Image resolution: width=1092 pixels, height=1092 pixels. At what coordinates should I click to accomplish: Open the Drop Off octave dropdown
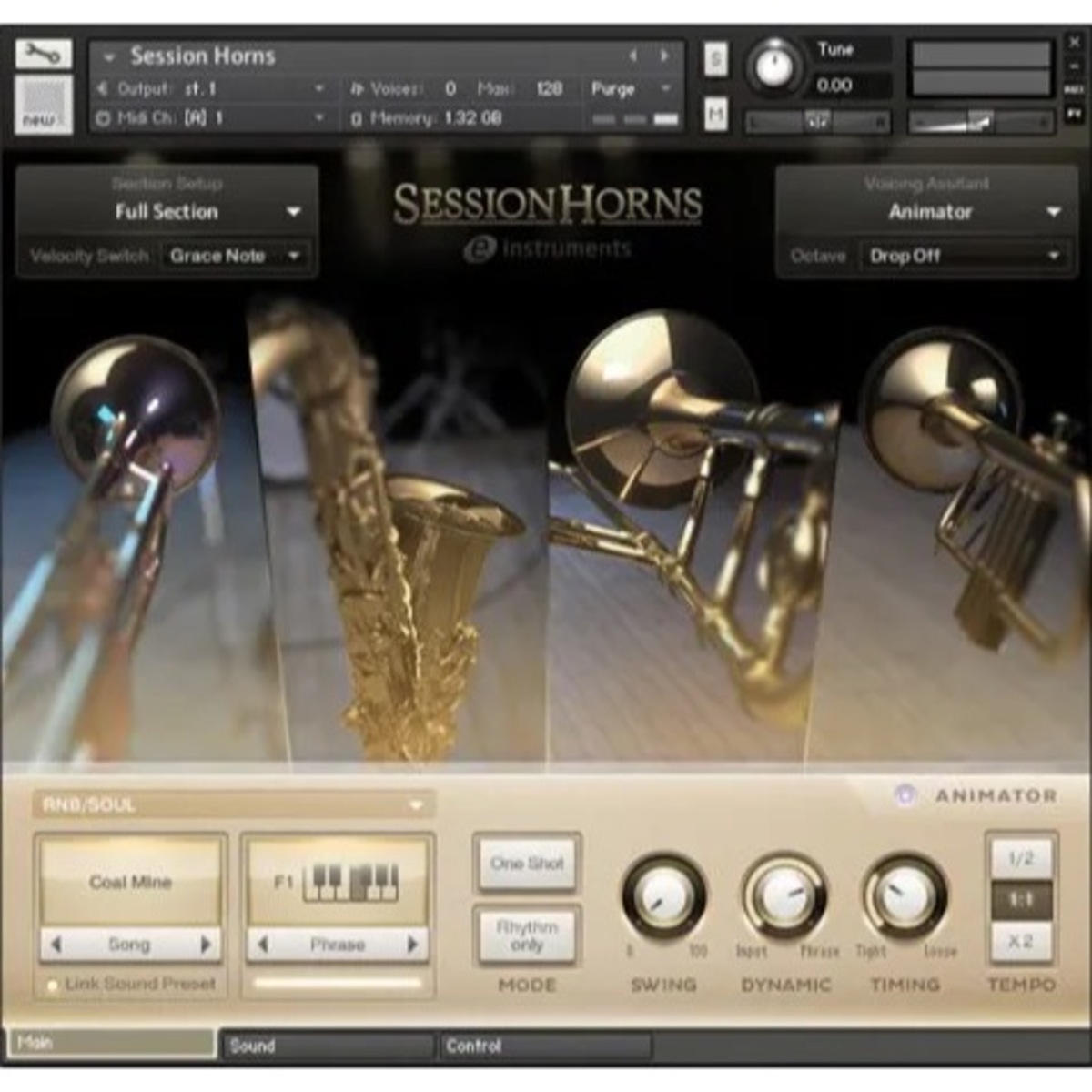(x=965, y=256)
